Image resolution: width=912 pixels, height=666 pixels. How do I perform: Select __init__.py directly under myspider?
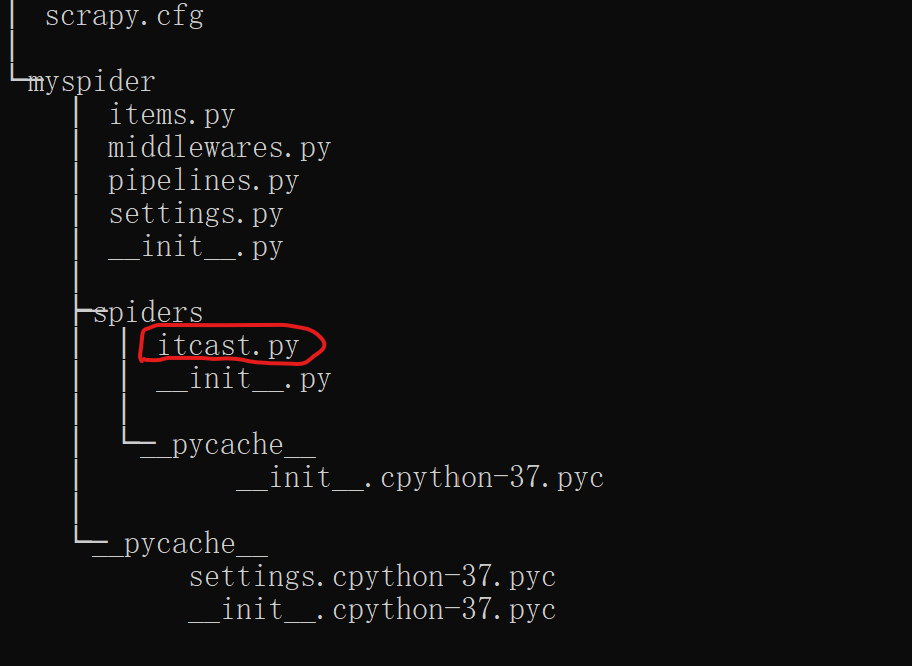195,247
